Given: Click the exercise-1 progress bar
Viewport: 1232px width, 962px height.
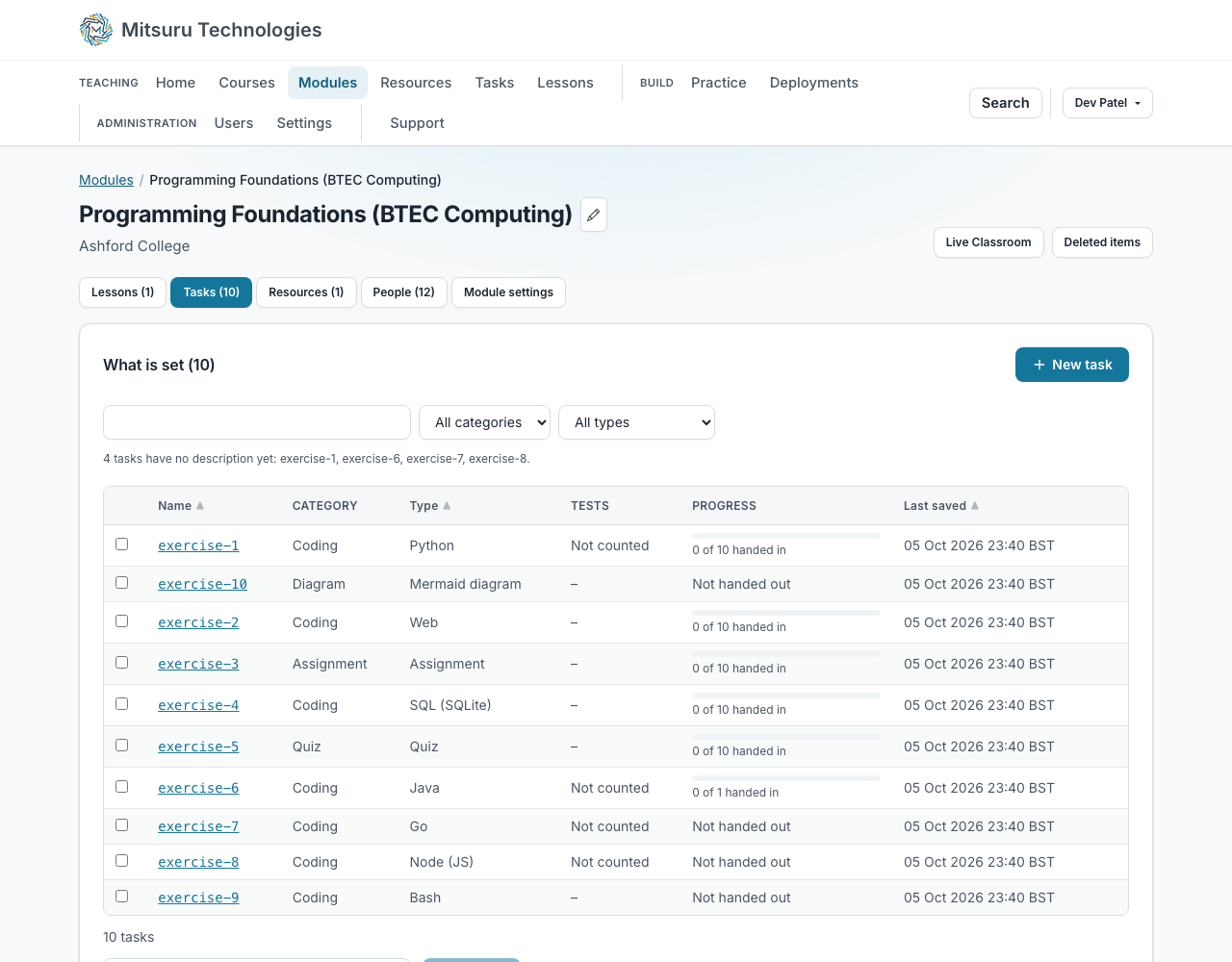Looking at the screenshot, I should pyautogui.click(x=786, y=536).
